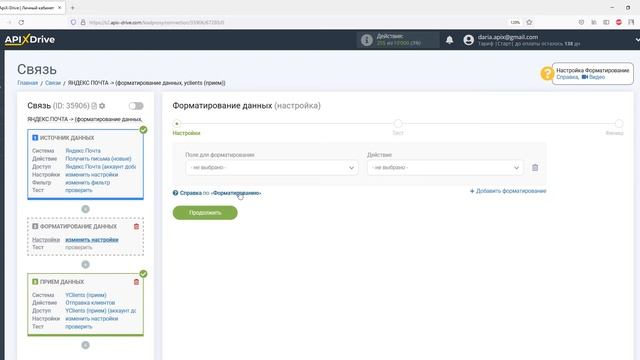Screen dimensions: 640x360
Task: Click the Продолжить button
Action: pyautogui.click(x=205, y=213)
